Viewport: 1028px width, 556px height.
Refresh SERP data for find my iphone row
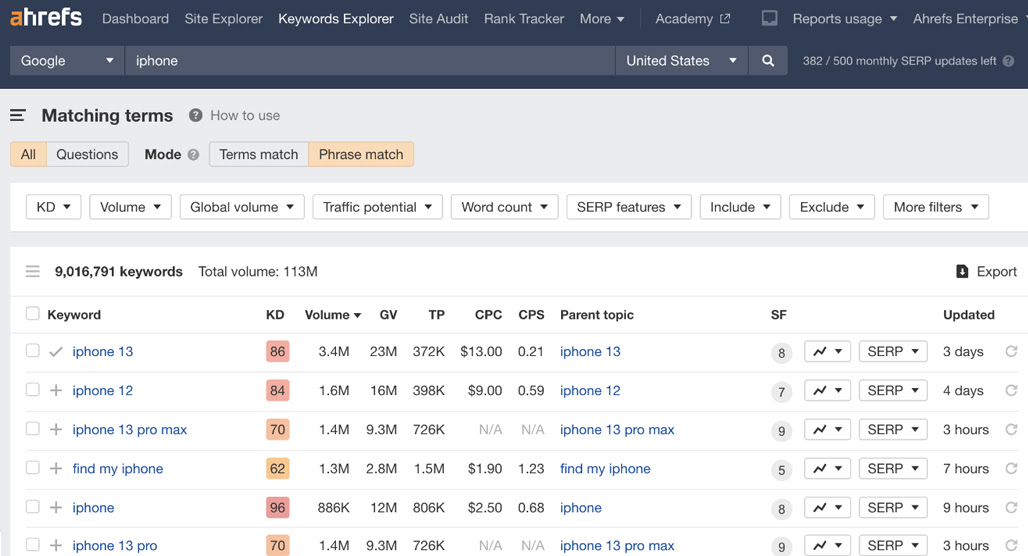point(1012,469)
